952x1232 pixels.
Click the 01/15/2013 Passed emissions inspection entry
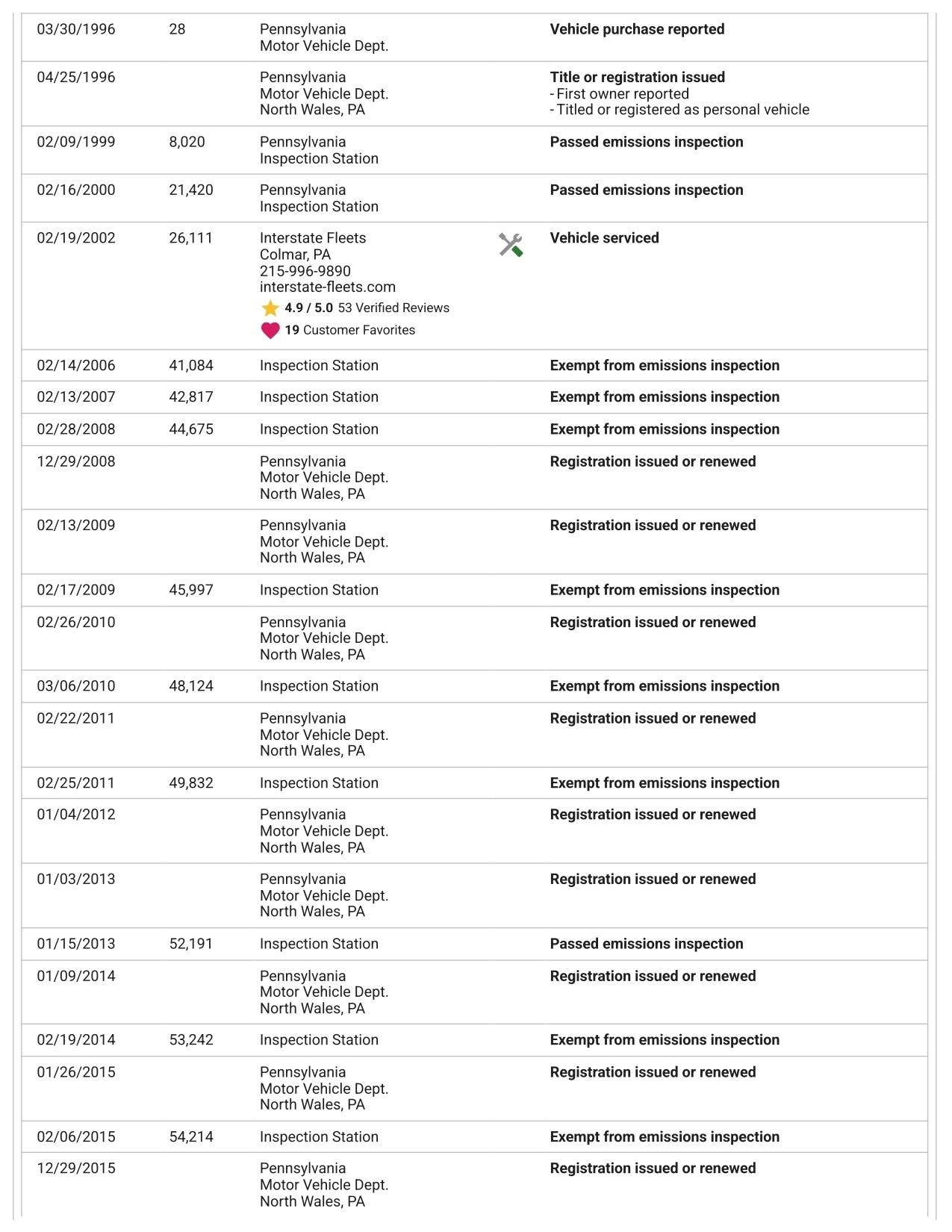point(647,944)
